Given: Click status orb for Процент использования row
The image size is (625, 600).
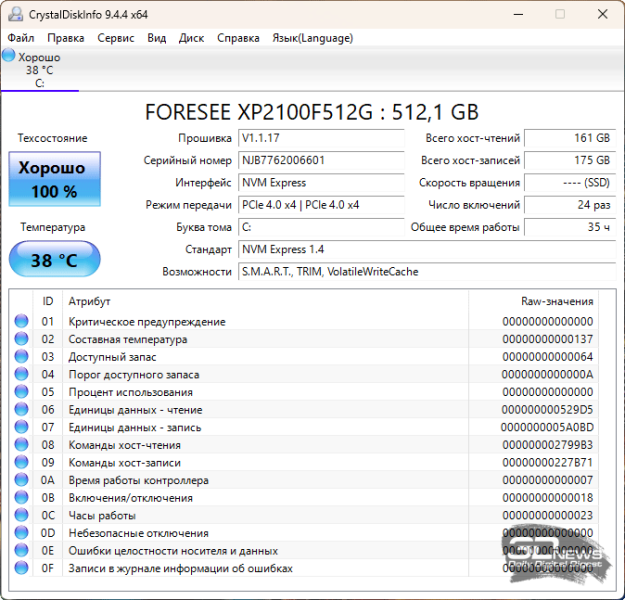Looking at the screenshot, I should [x=22, y=392].
